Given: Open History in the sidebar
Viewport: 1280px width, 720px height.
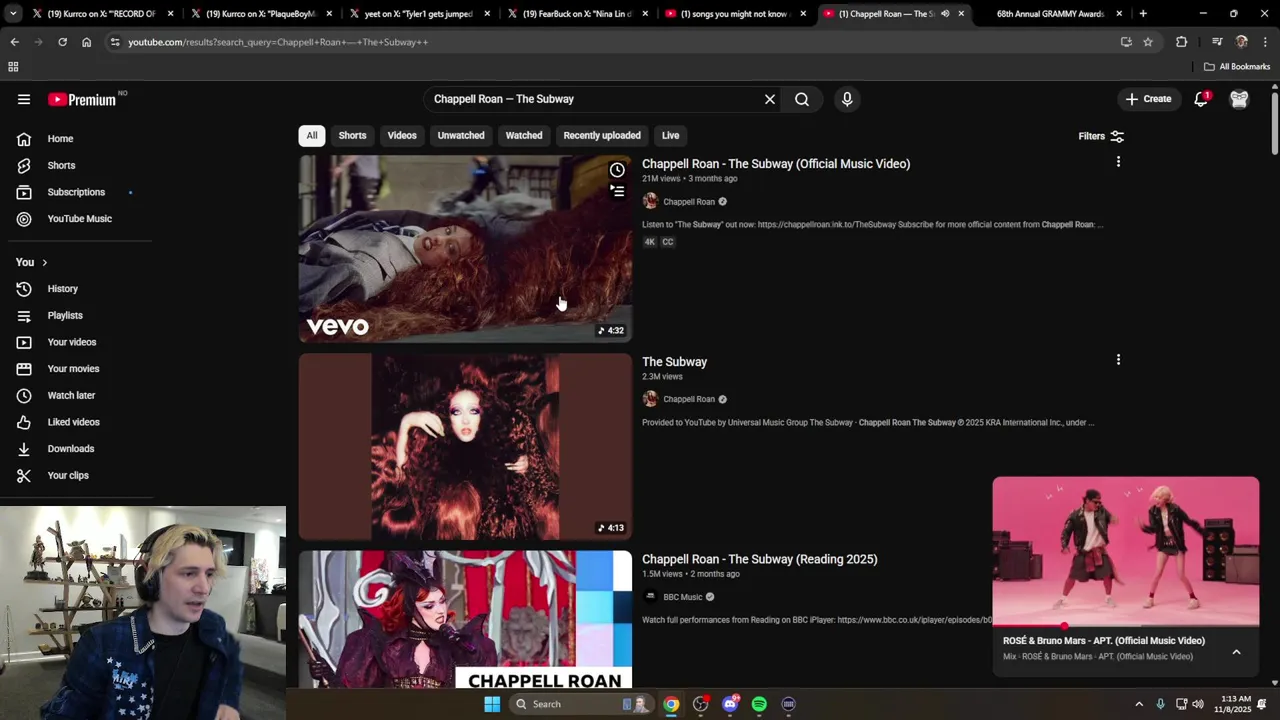Looking at the screenshot, I should 62,289.
